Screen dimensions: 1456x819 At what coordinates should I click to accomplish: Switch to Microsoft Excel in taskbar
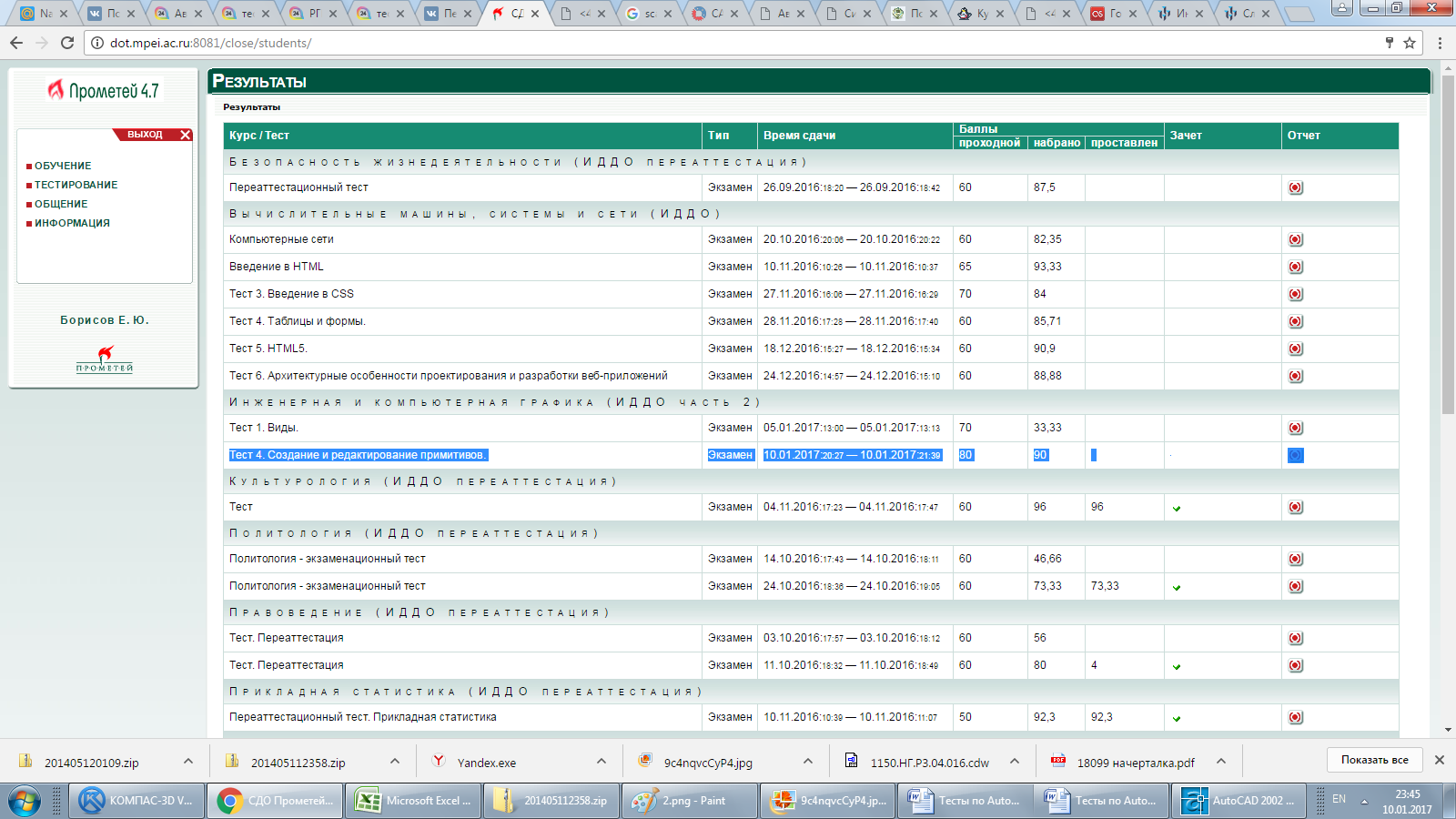(x=414, y=801)
